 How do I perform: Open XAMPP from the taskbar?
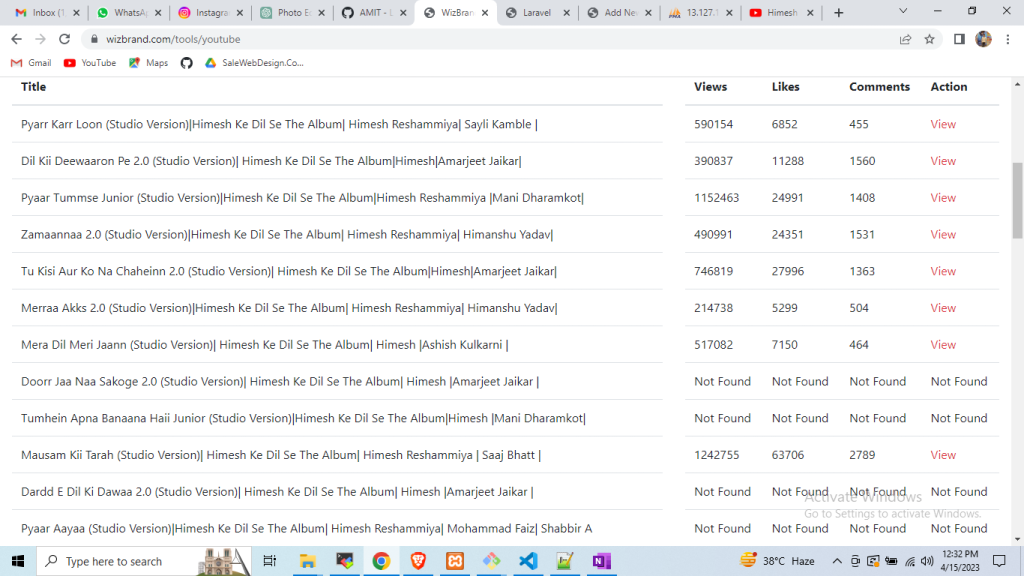pyautogui.click(x=455, y=561)
